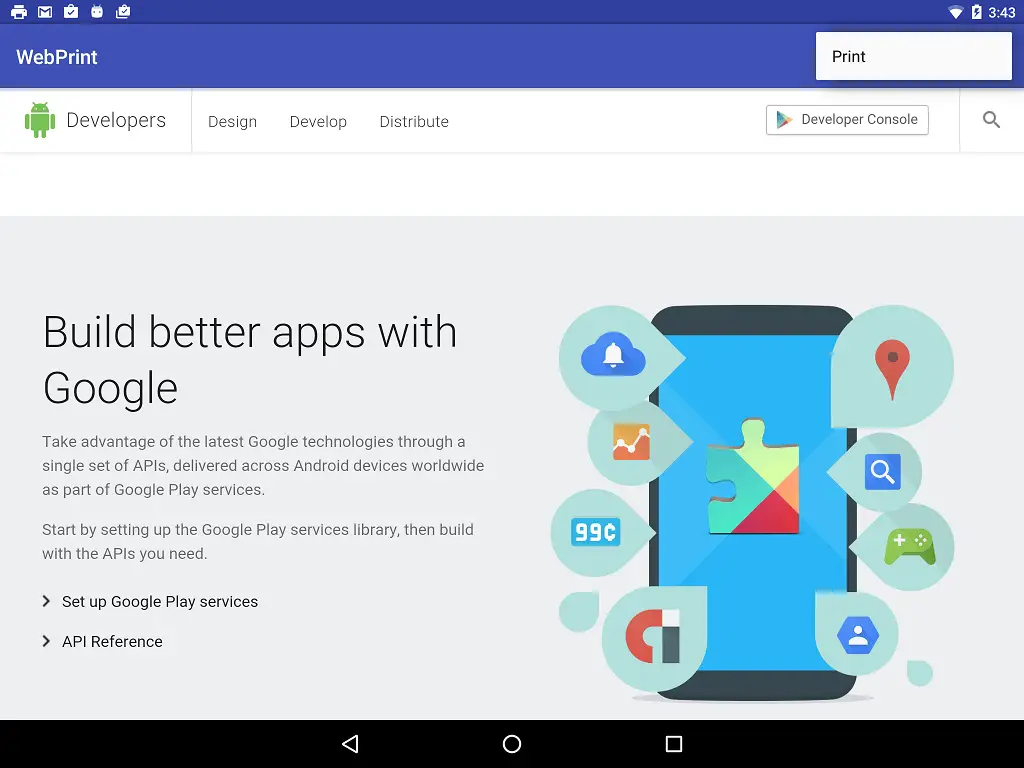Viewport: 1024px width, 768px height.
Task: Expand Set up Google Play services
Action: (x=160, y=601)
